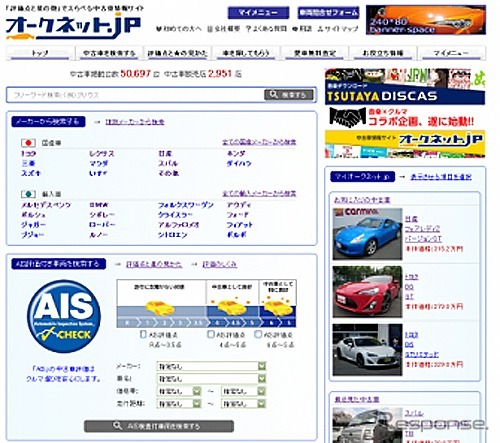Select the ダイハツ maker link
Image resolution: width=500 pixels, height=443 pixels.
click(x=239, y=164)
